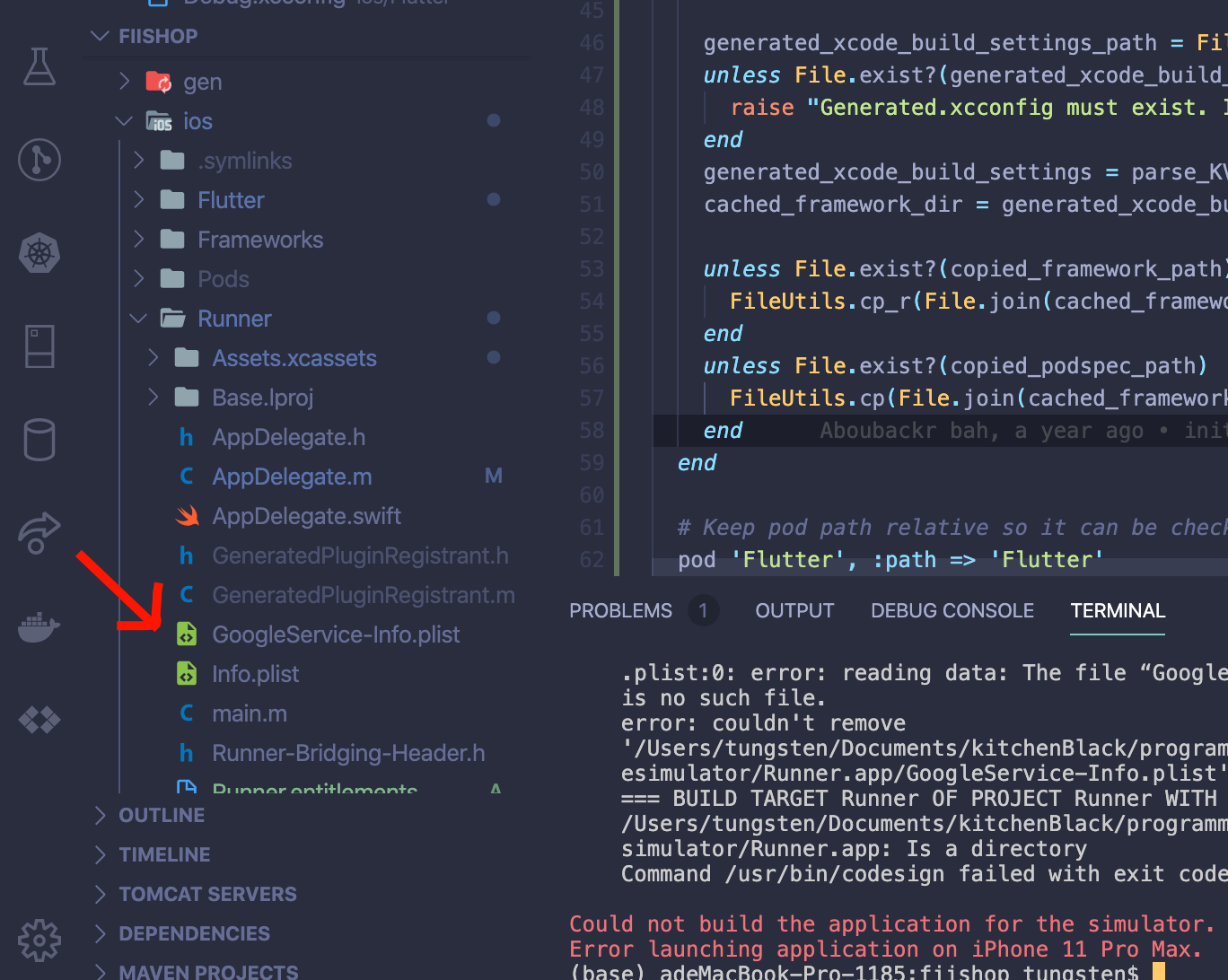Open the Docker extension panel
Viewport: 1228px width, 980px height.
coord(39,626)
